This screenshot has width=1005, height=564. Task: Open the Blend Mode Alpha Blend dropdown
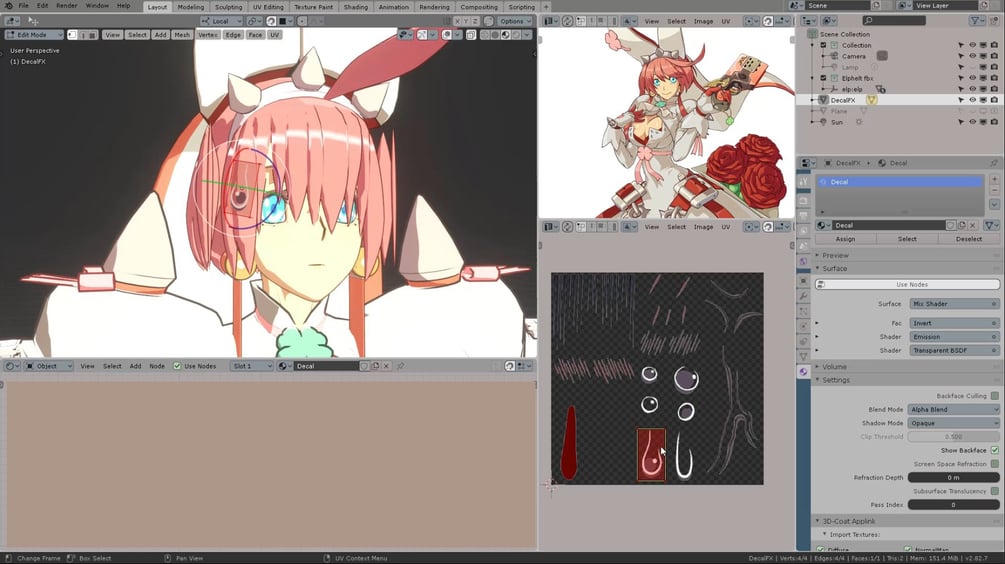coord(954,409)
